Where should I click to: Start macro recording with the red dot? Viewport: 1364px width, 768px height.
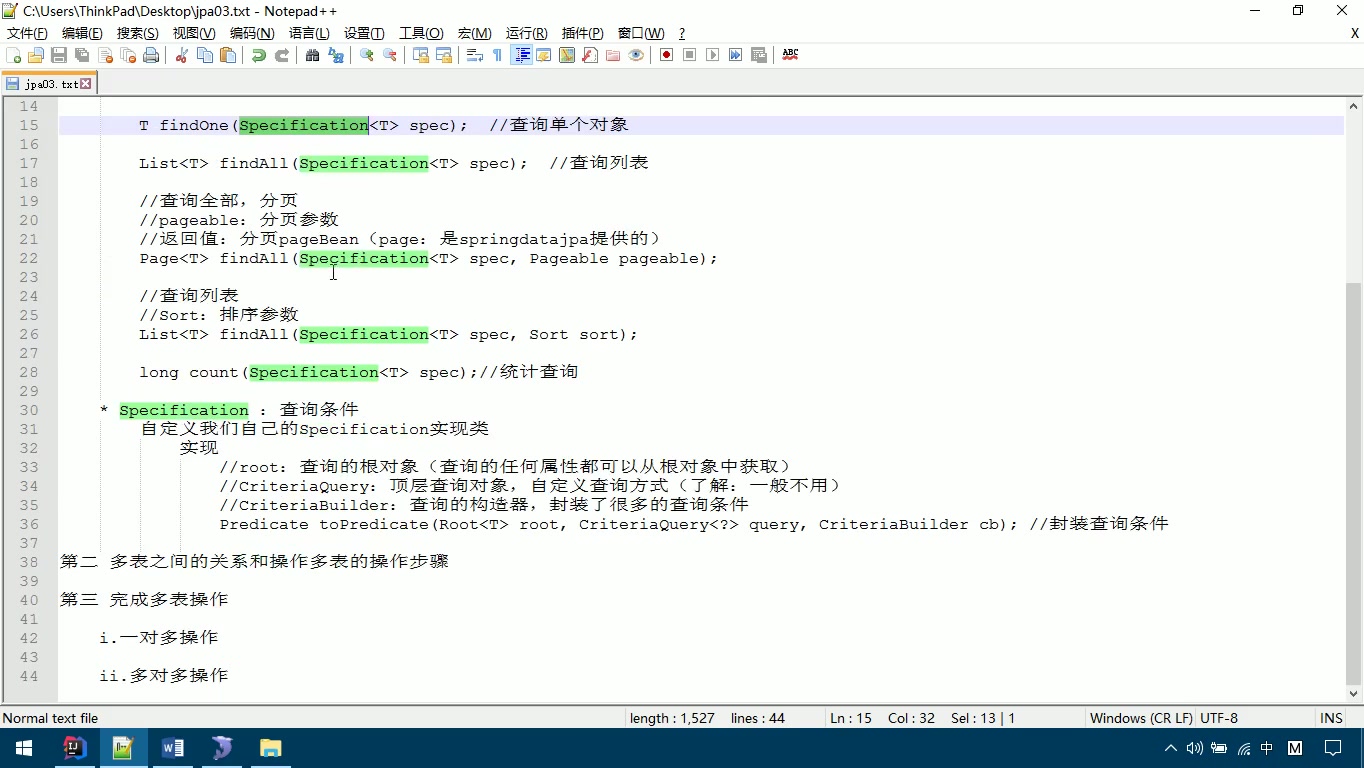point(667,55)
